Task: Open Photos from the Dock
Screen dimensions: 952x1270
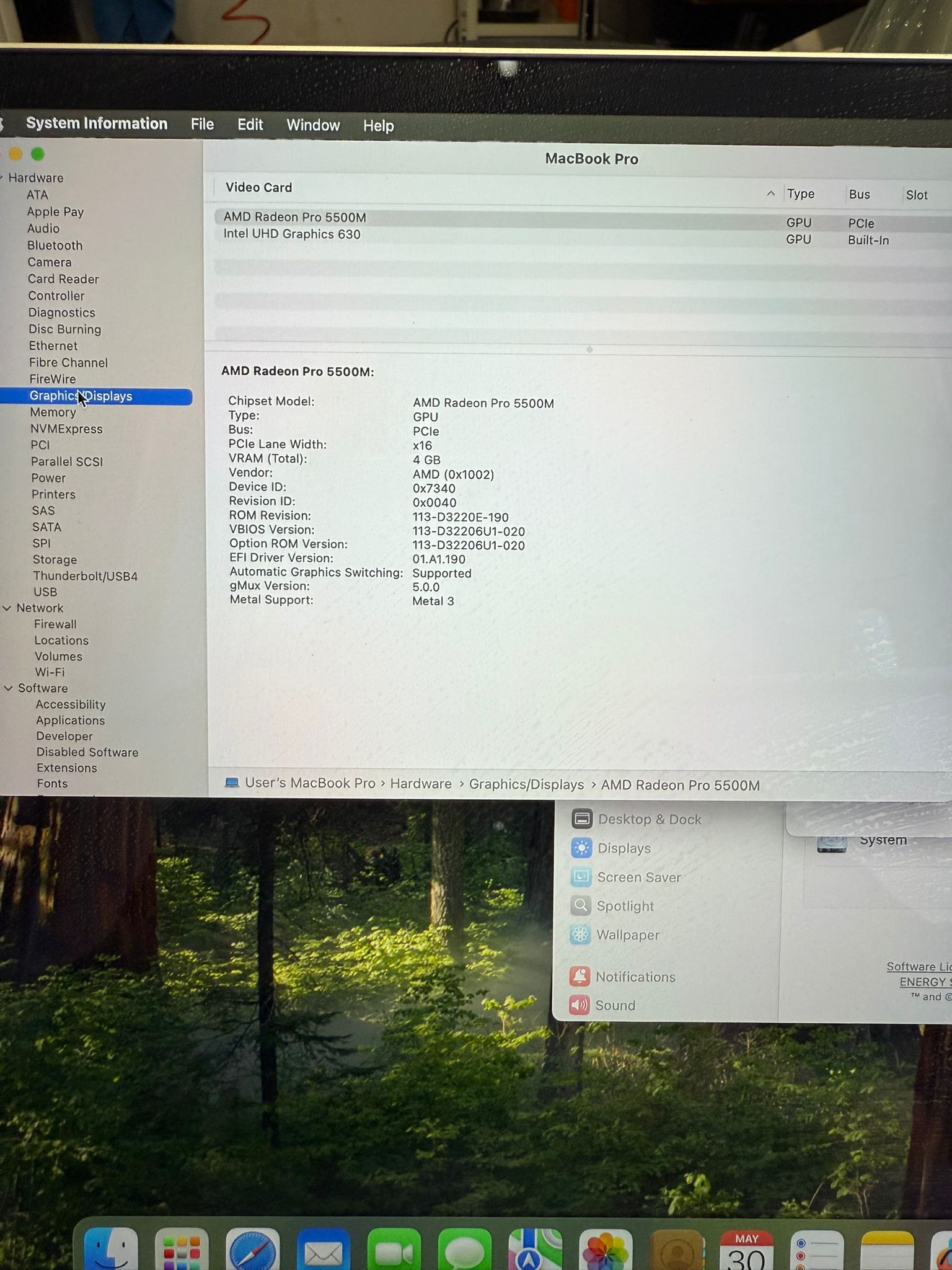Action: coord(606,1250)
